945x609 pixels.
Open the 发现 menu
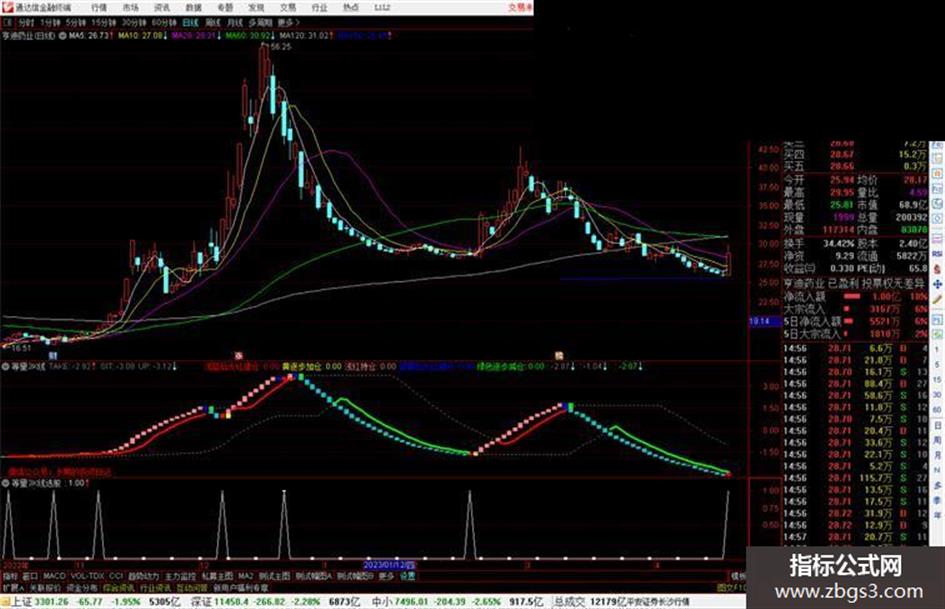pos(256,7)
